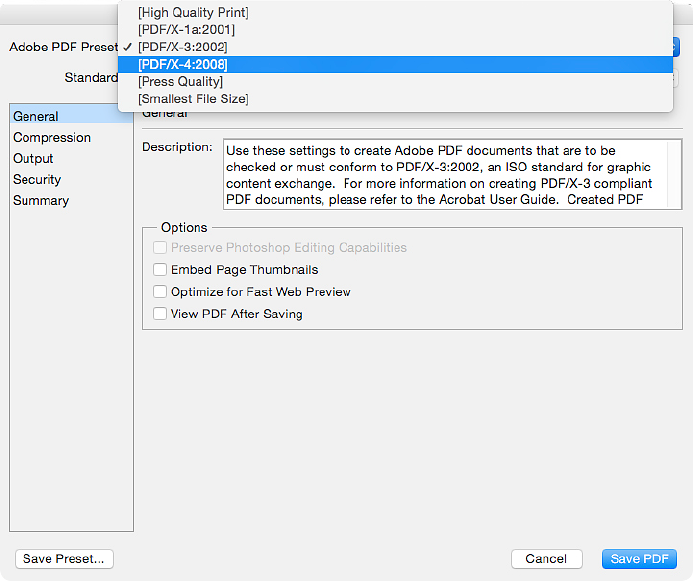Go to the Security settings category
Image resolution: width=693 pixels, height=581 pixels.
click(x=71, y=179)
